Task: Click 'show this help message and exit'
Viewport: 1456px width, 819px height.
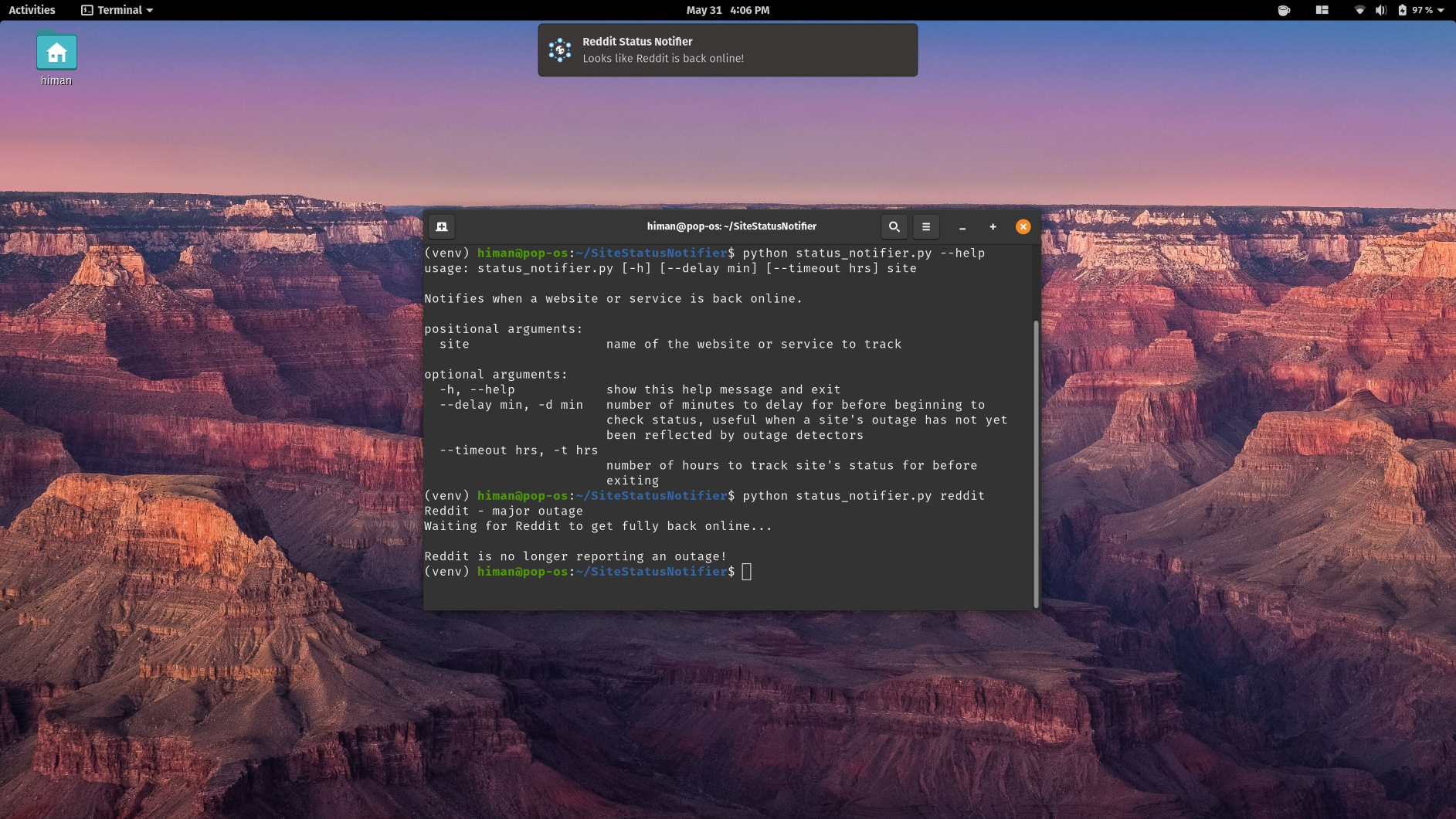Action: click(x=724, y=389)
